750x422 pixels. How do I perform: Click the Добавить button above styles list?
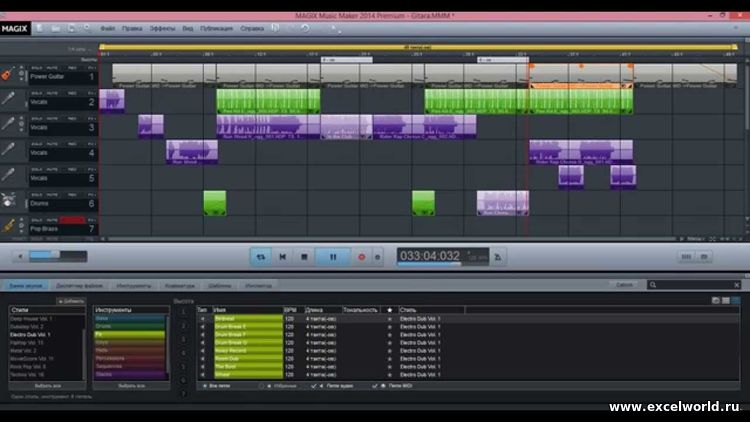[71, 301]
